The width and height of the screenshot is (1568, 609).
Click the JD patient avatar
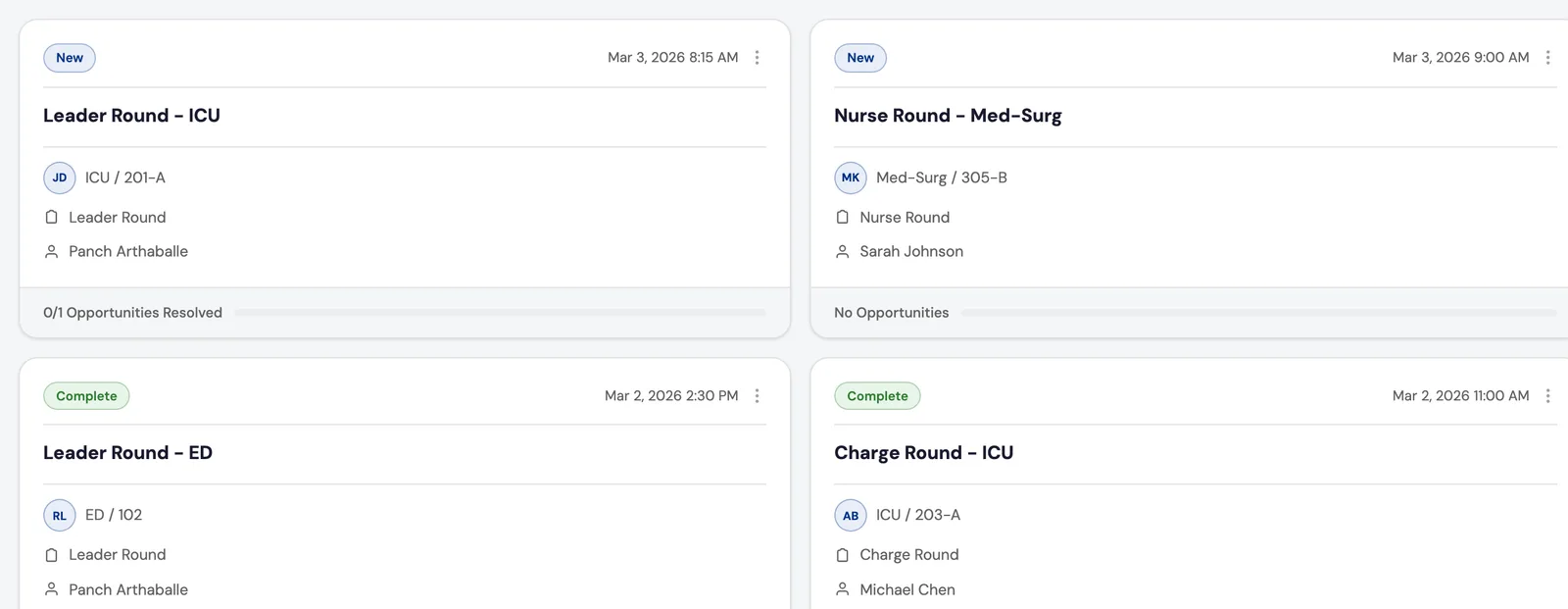coord(60,178)
